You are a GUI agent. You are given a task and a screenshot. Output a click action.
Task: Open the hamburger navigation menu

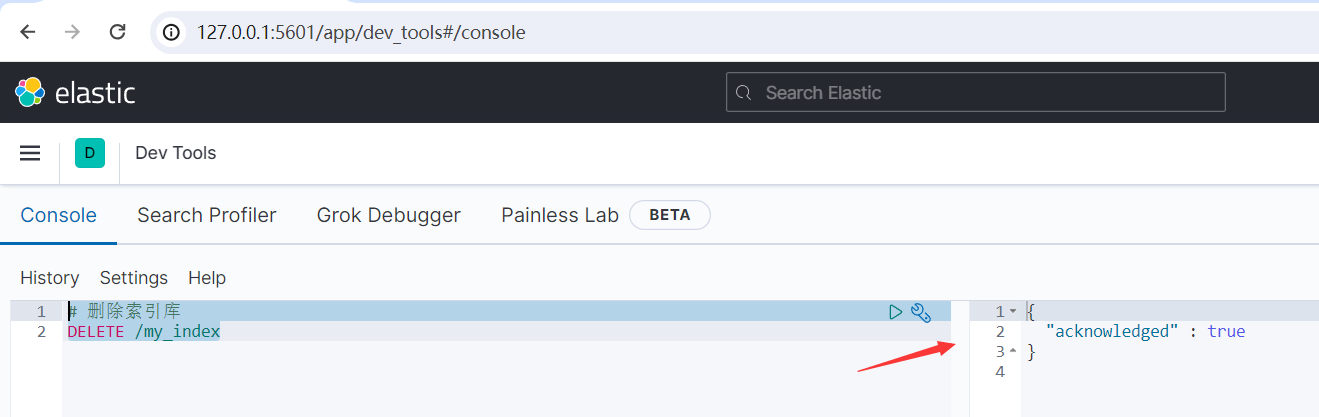[30, 153]
